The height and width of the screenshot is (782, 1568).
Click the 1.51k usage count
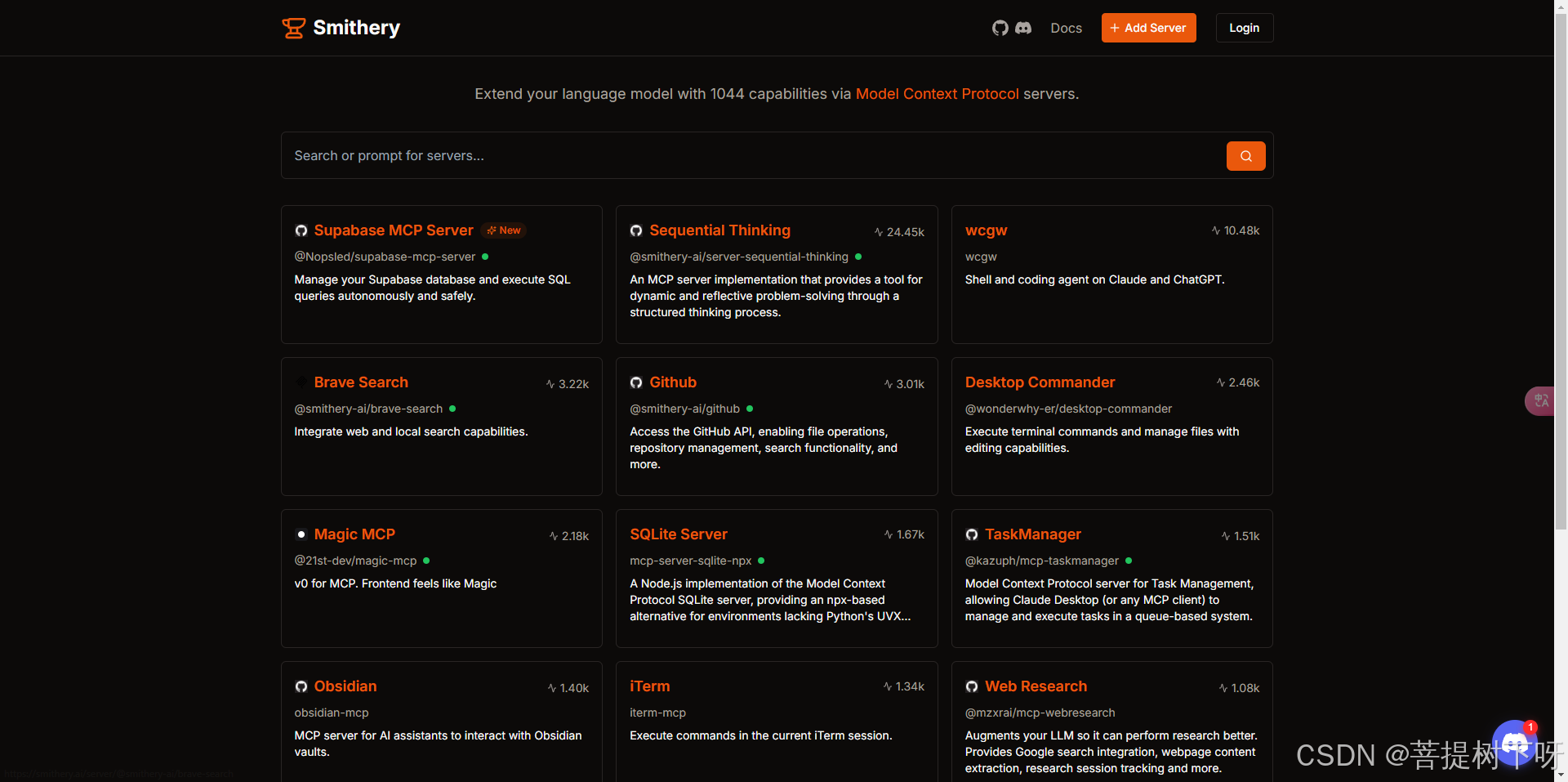click(1247, 536)
